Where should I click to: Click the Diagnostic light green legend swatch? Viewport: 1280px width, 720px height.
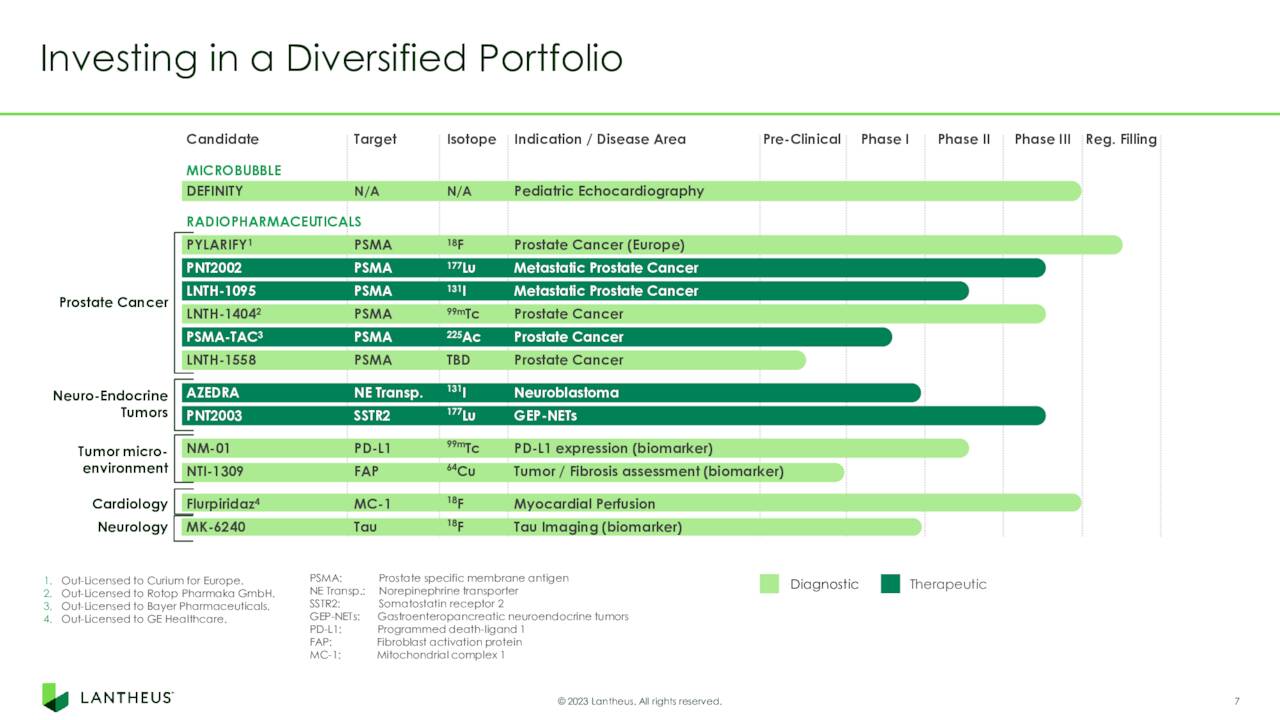[769, 584]
